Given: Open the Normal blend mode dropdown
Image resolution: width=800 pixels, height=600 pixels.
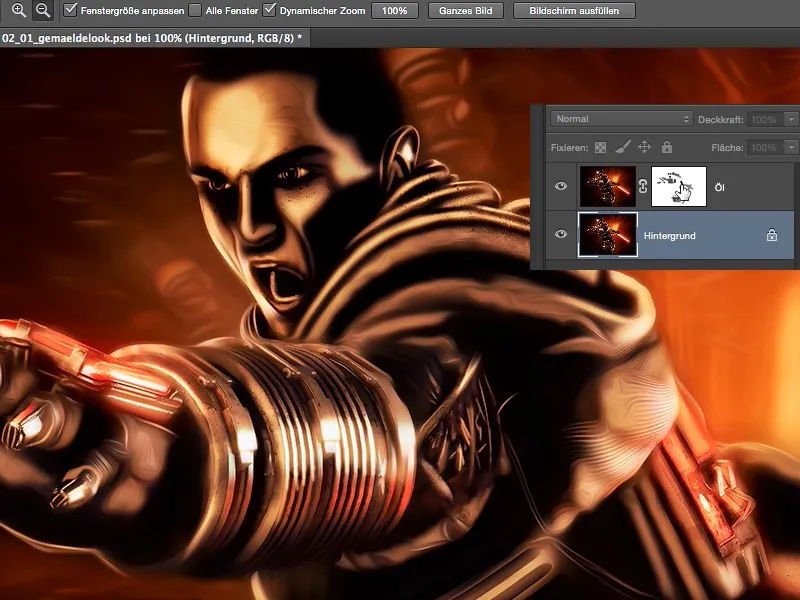Looking at the screenshot, I should coord(621,119).
